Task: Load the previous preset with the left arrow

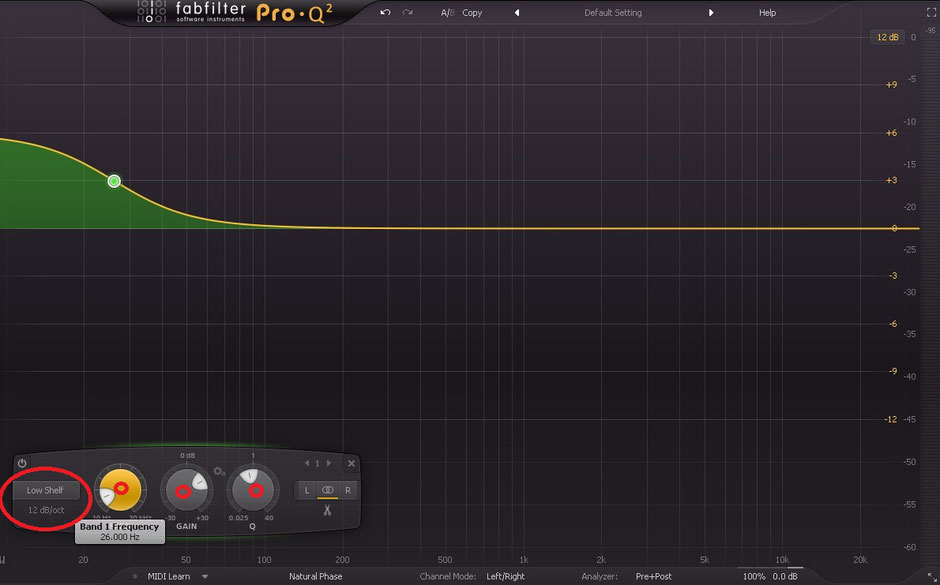Action: (x=517, y=13)
